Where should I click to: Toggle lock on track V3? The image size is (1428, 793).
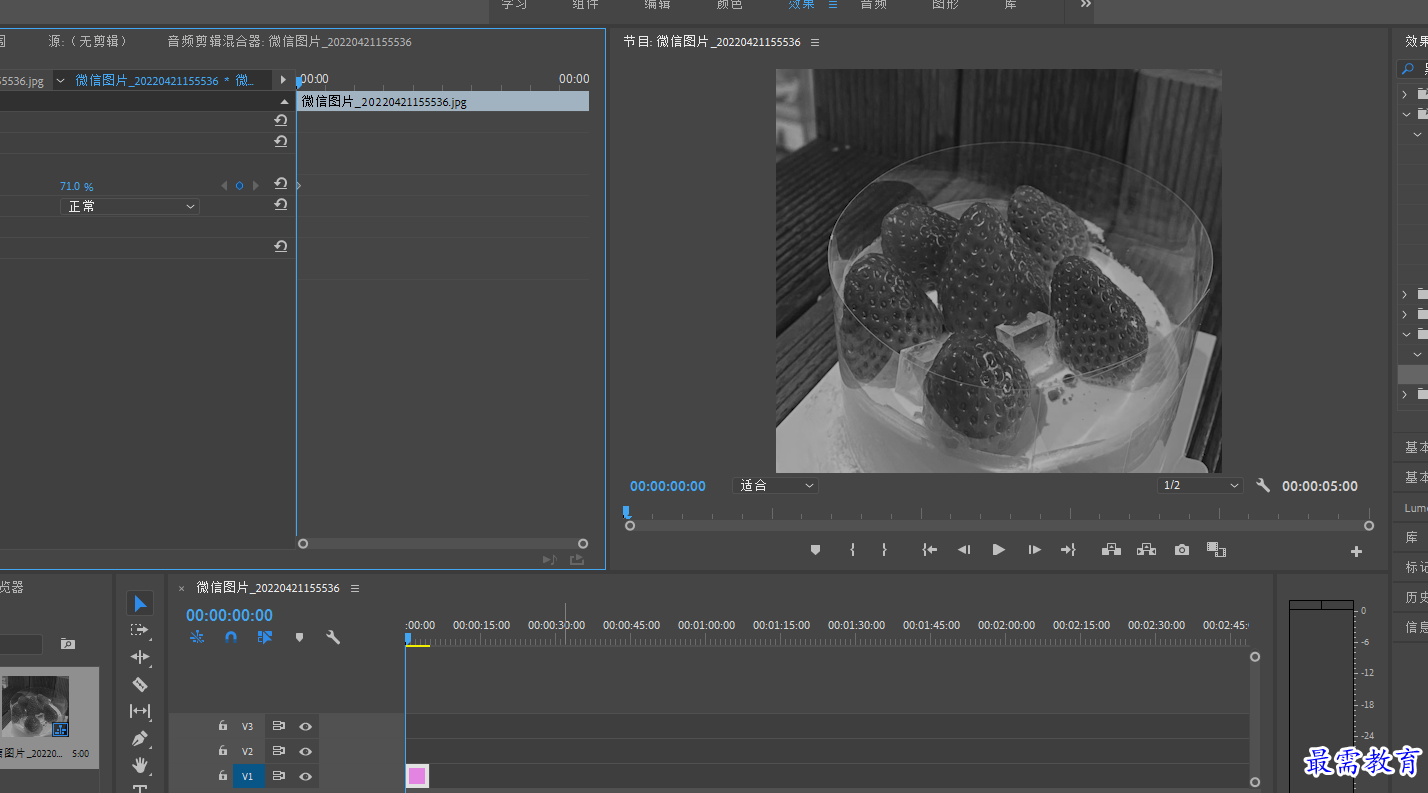coord(223,726)
